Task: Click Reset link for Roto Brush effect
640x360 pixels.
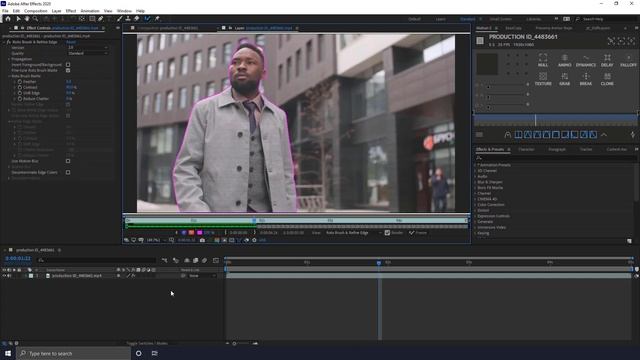Action: coord(71,42)
